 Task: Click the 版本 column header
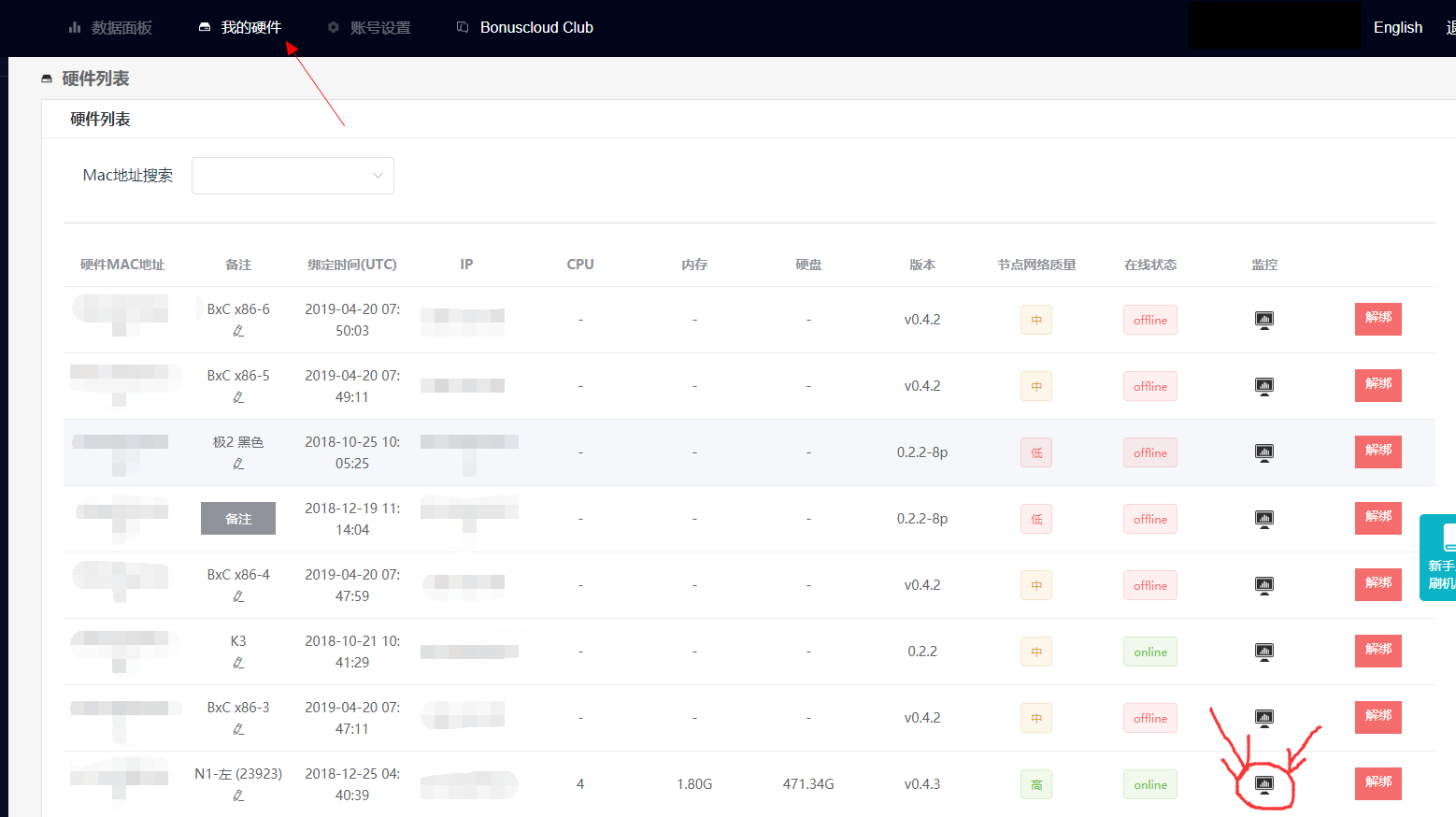coord(922,265)
